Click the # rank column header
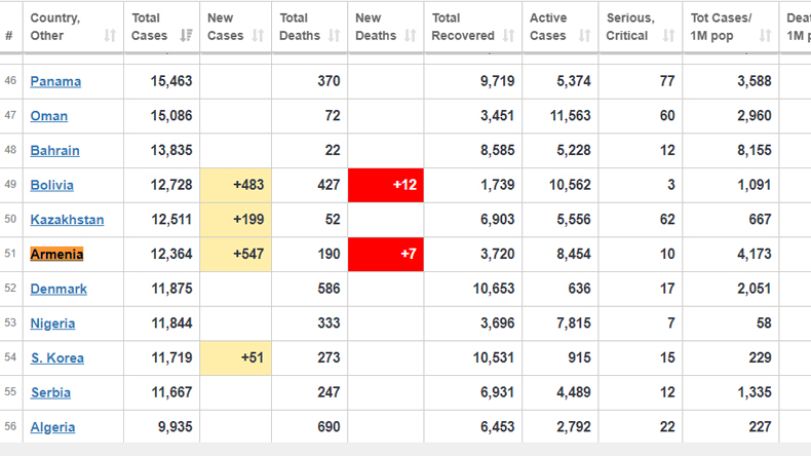Screen dimensions: 811x456 coord(9,36)
